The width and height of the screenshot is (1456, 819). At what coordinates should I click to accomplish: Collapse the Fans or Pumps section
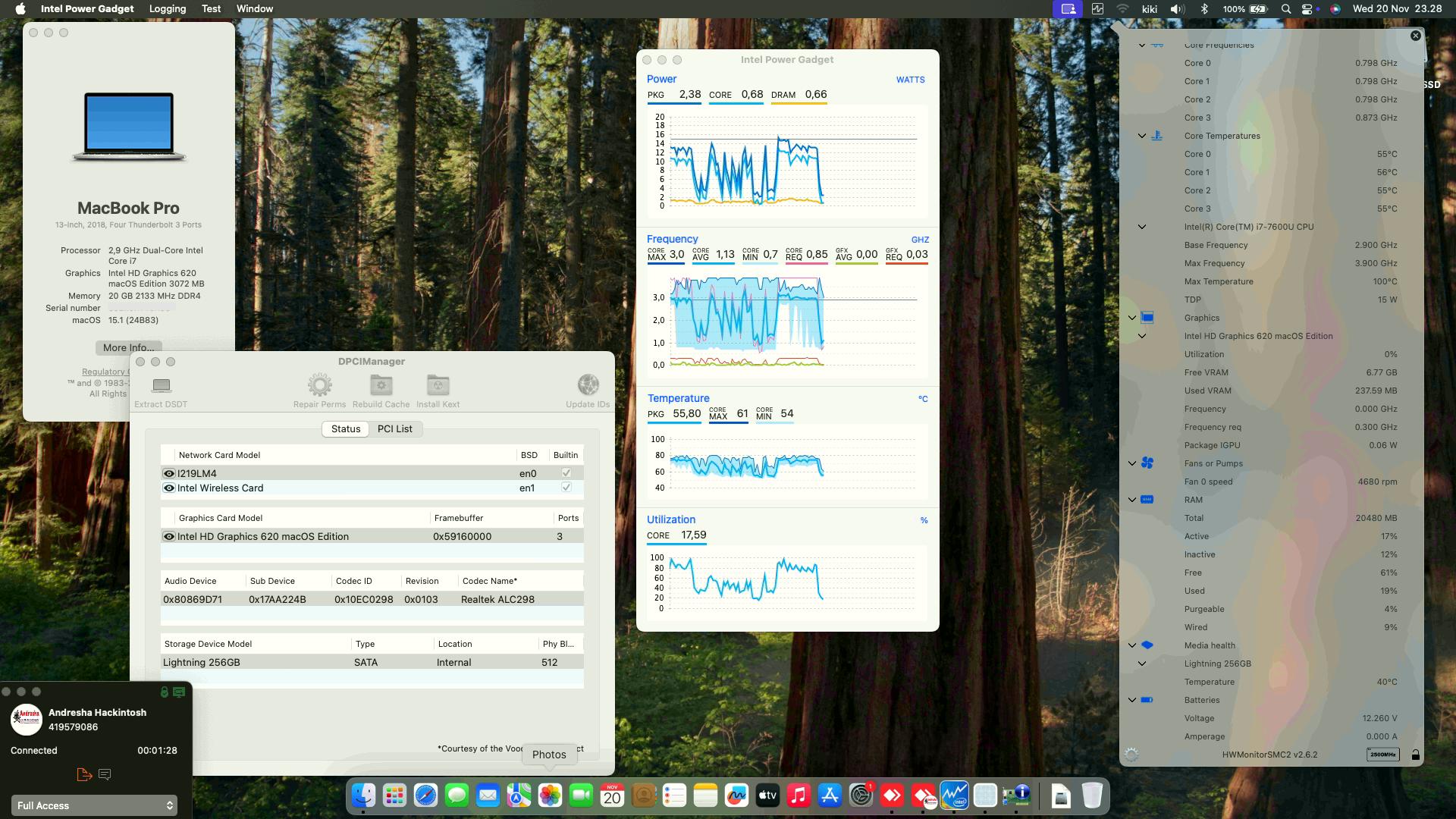click(x=1132, y=463)
